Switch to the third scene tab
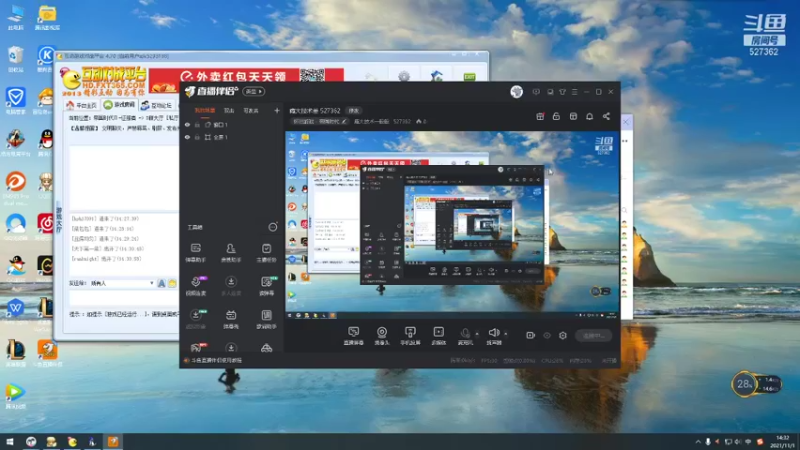This screenshot has height=450, width=800. click(x=251, y=110)
